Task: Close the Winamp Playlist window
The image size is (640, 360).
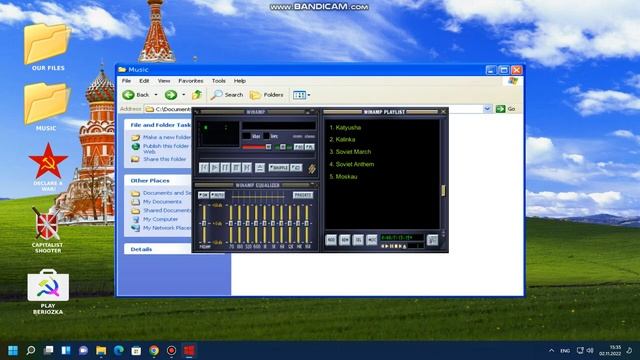Action: pos(444,111)
